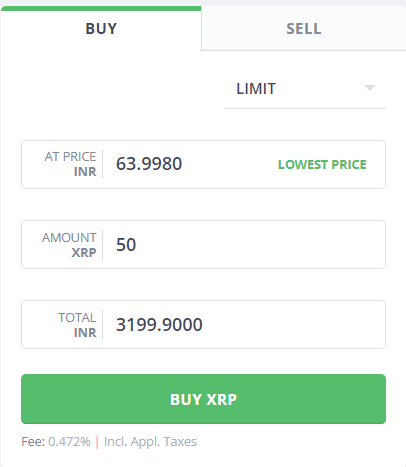Focus the AT PRICE input field
The width and height of the screenshot is (406, 467).
click(x=203, y=164)
